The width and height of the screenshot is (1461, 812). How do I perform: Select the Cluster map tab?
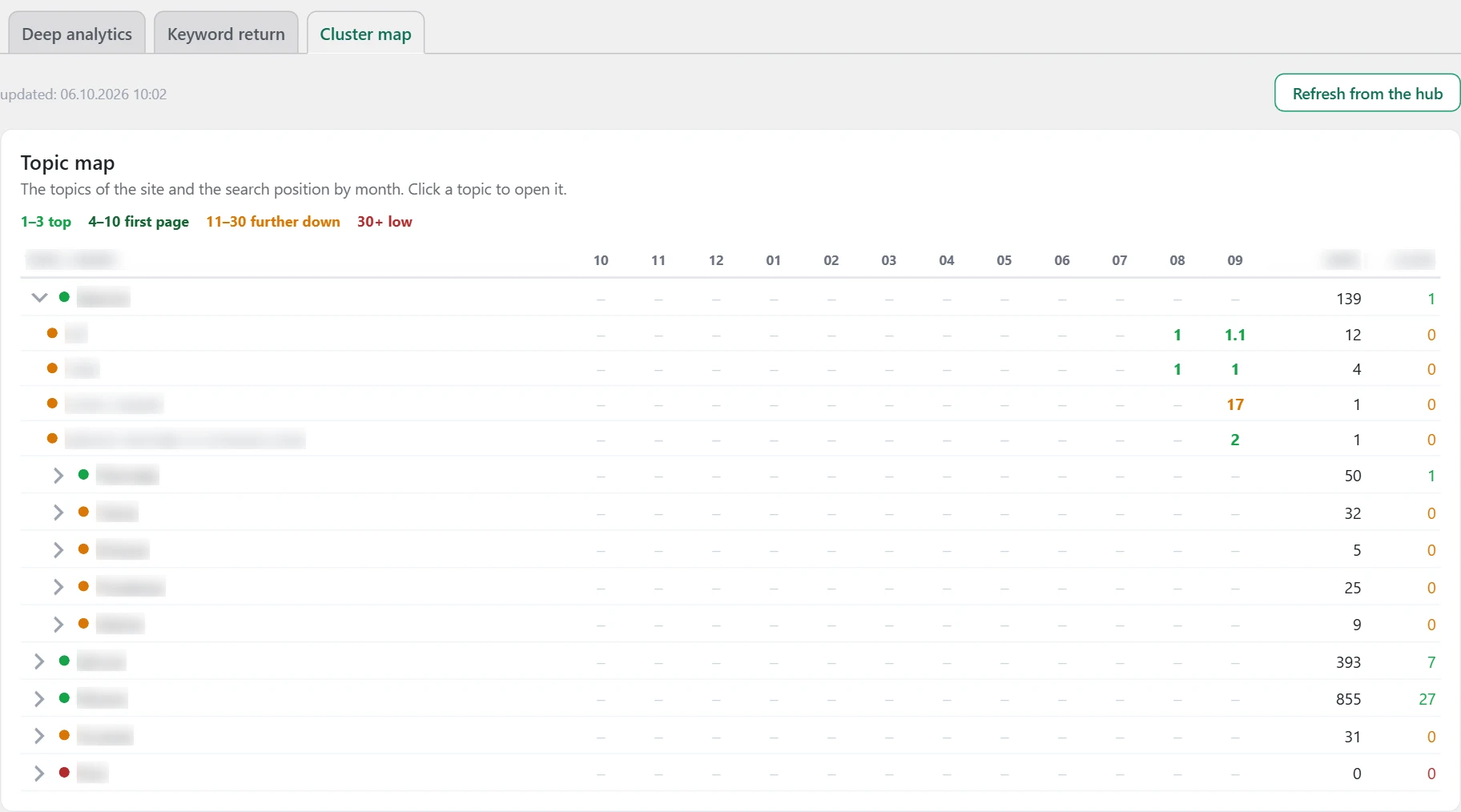tap(365, 34)
